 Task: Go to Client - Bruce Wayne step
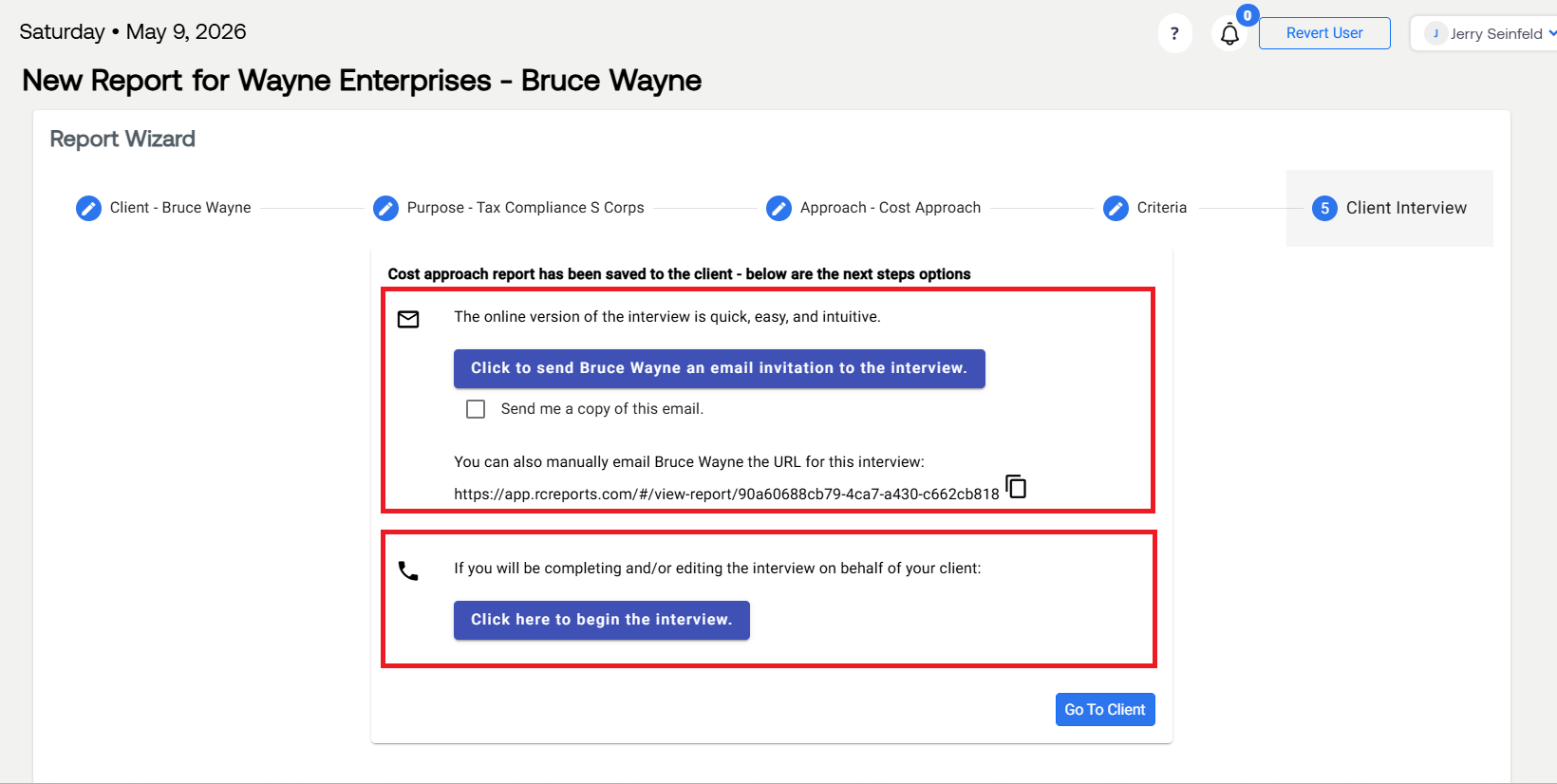(180, 208)
